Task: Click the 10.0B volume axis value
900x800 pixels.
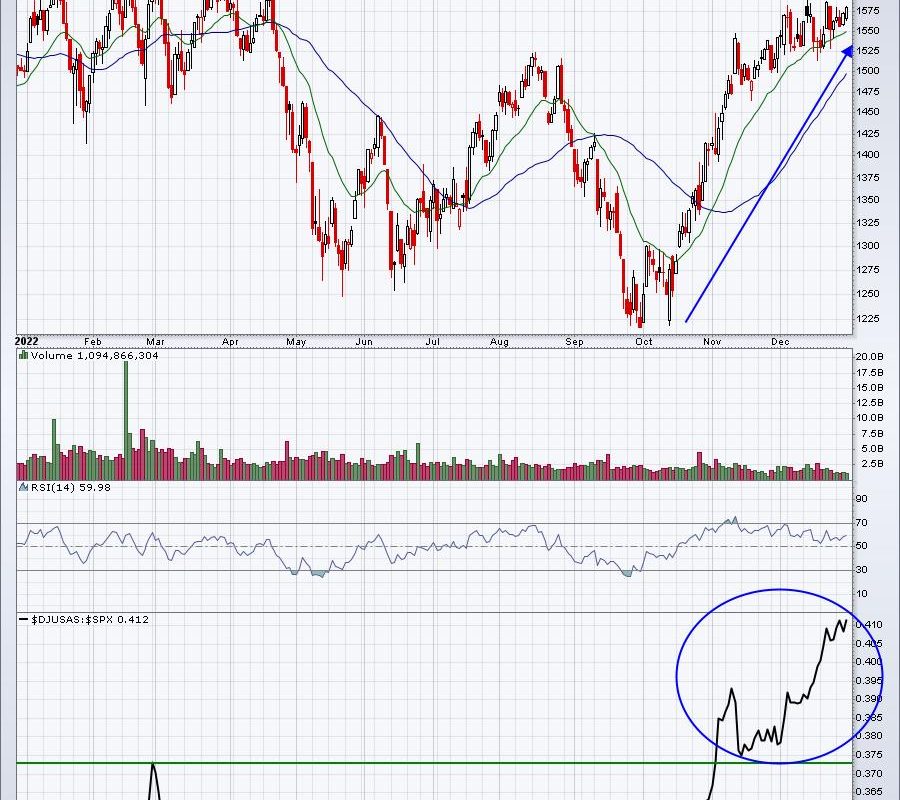Action: [x=870, y=418]
